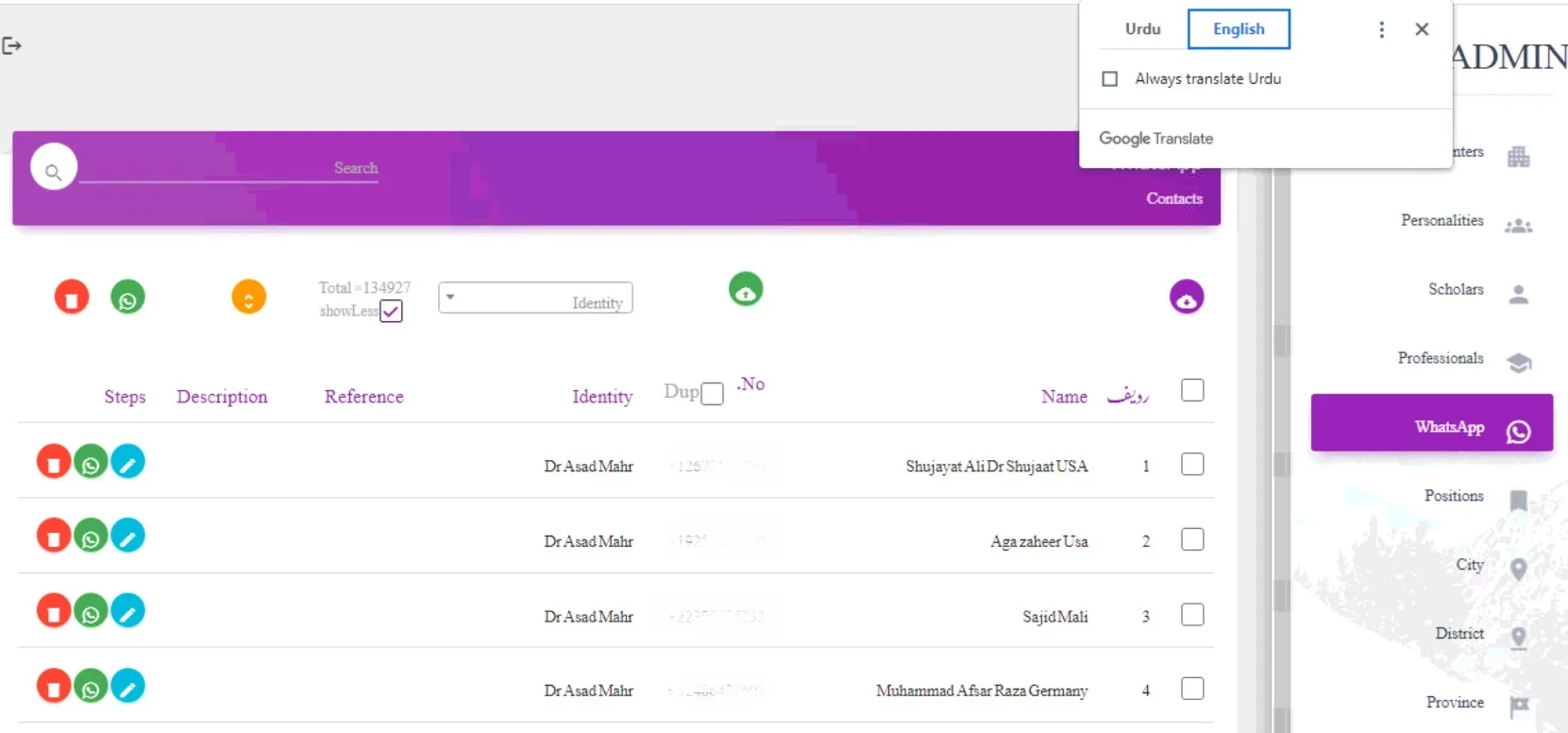
Task: Click the Search input field
Action: [229, 168]
